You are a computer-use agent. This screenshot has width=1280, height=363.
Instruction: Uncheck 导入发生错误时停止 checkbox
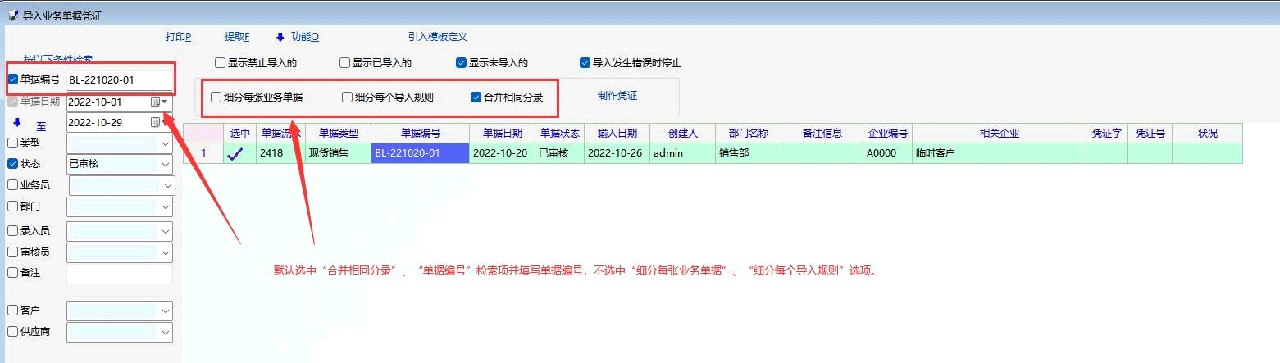pos(585,62)
